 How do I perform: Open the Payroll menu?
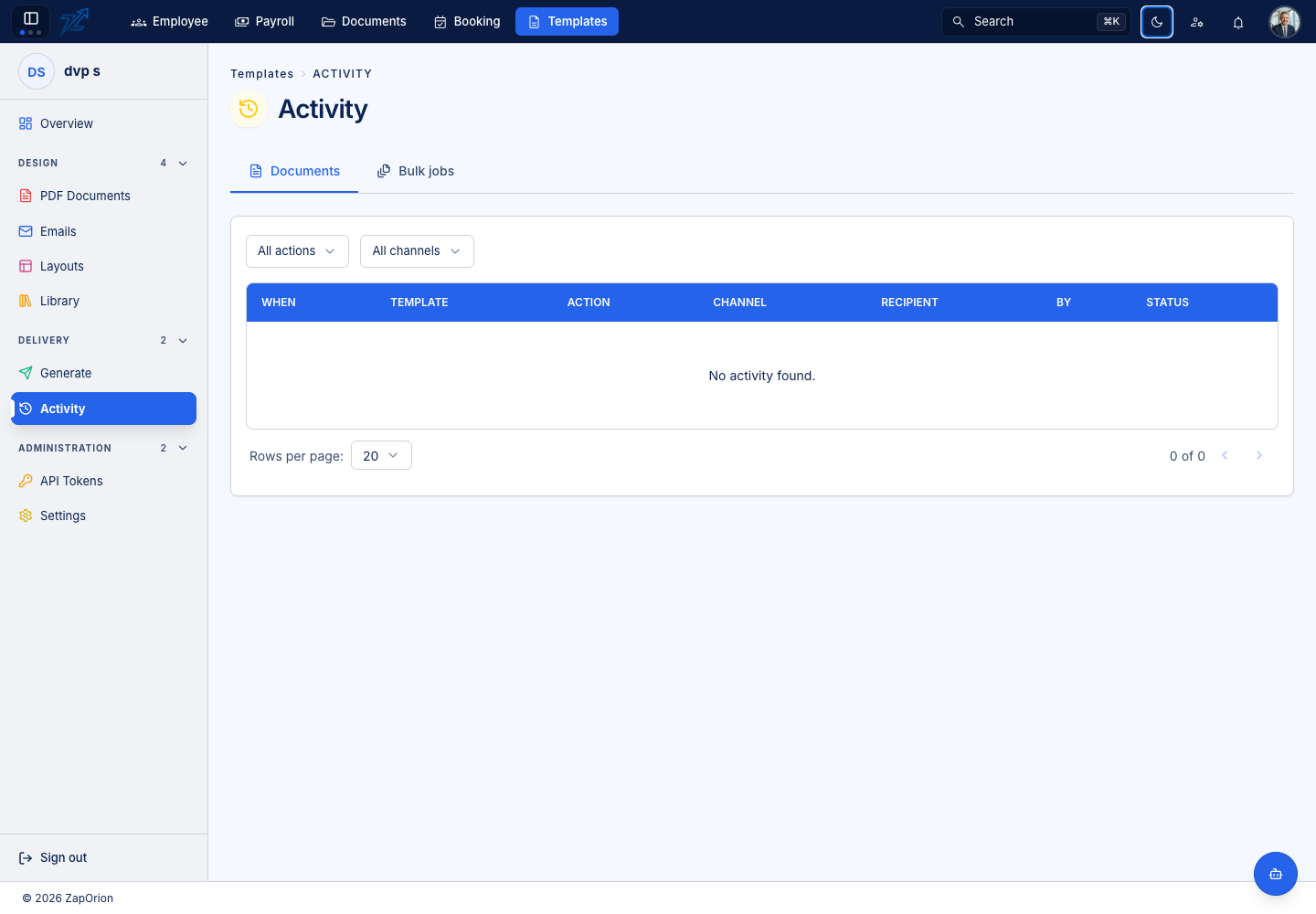[x=265, y=21]
